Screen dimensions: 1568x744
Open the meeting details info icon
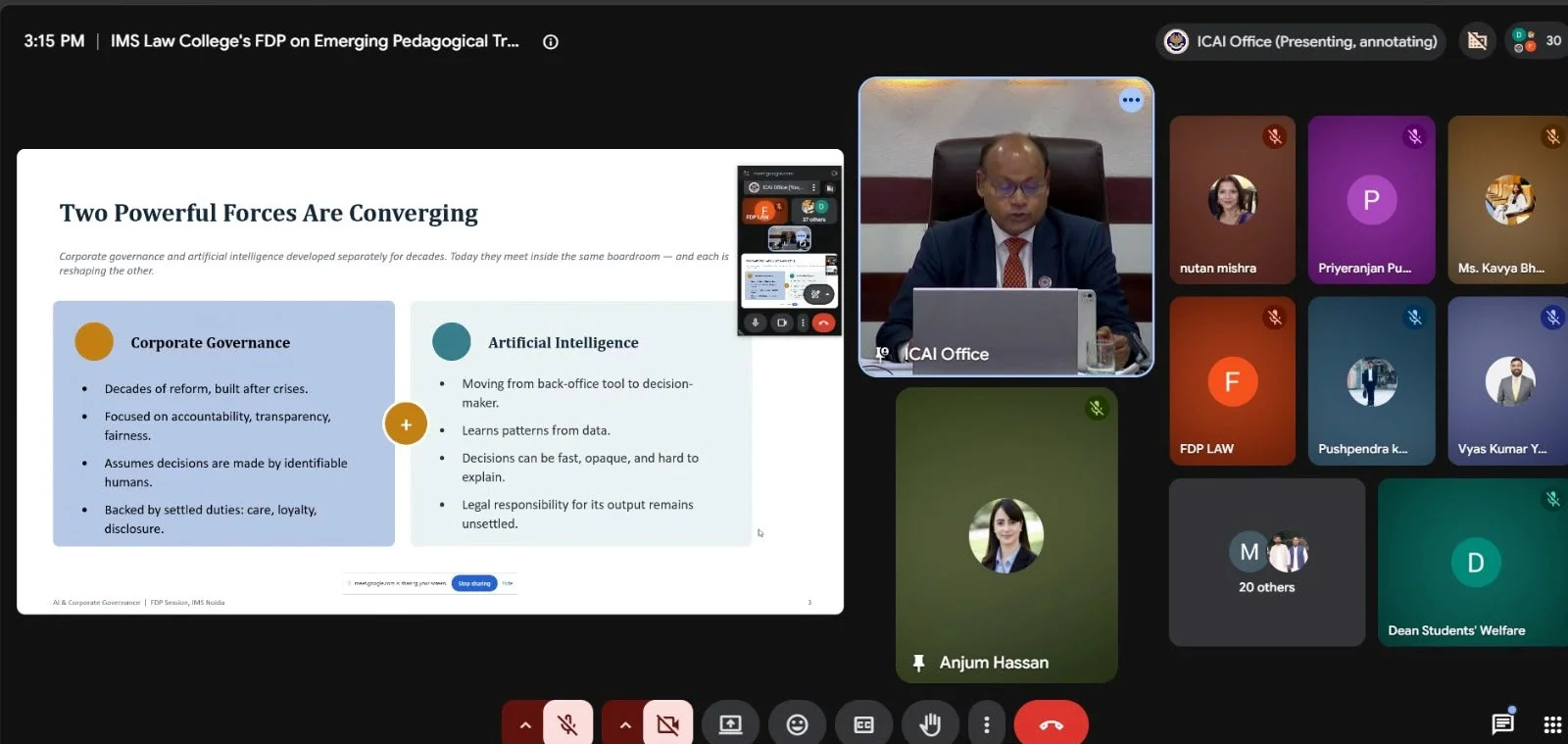pos(551,42)
